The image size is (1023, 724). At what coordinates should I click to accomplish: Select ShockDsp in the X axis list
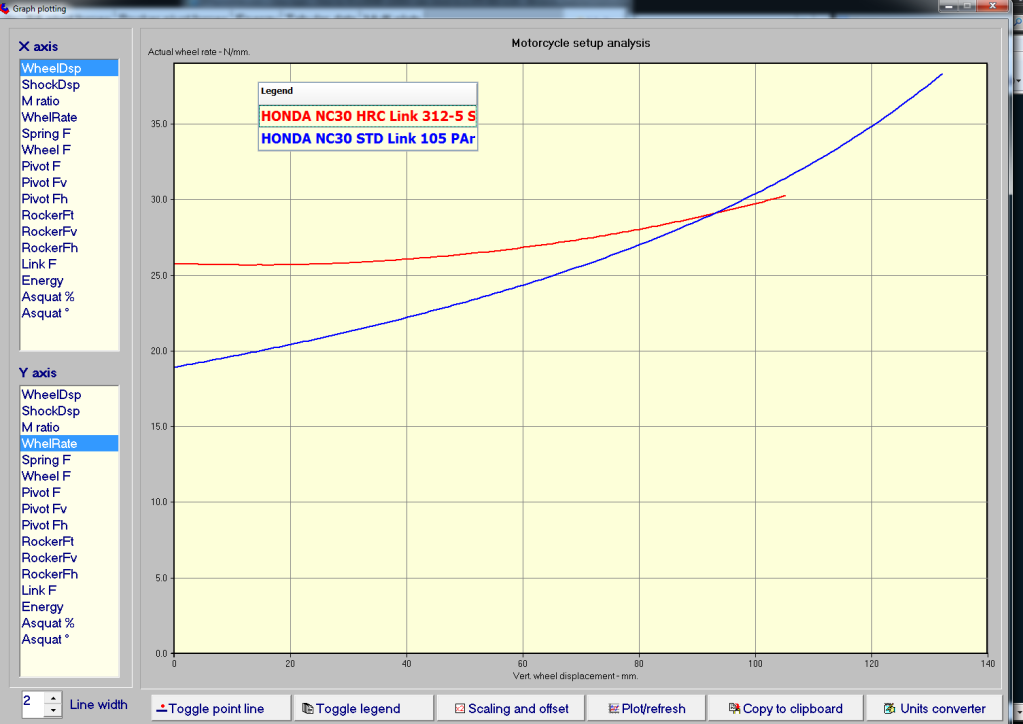pyautogui.click(x=69, y=84)
